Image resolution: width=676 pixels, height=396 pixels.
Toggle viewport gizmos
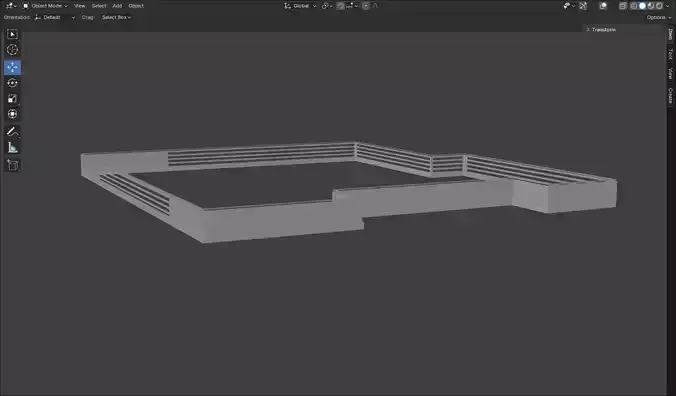(583, 6)
